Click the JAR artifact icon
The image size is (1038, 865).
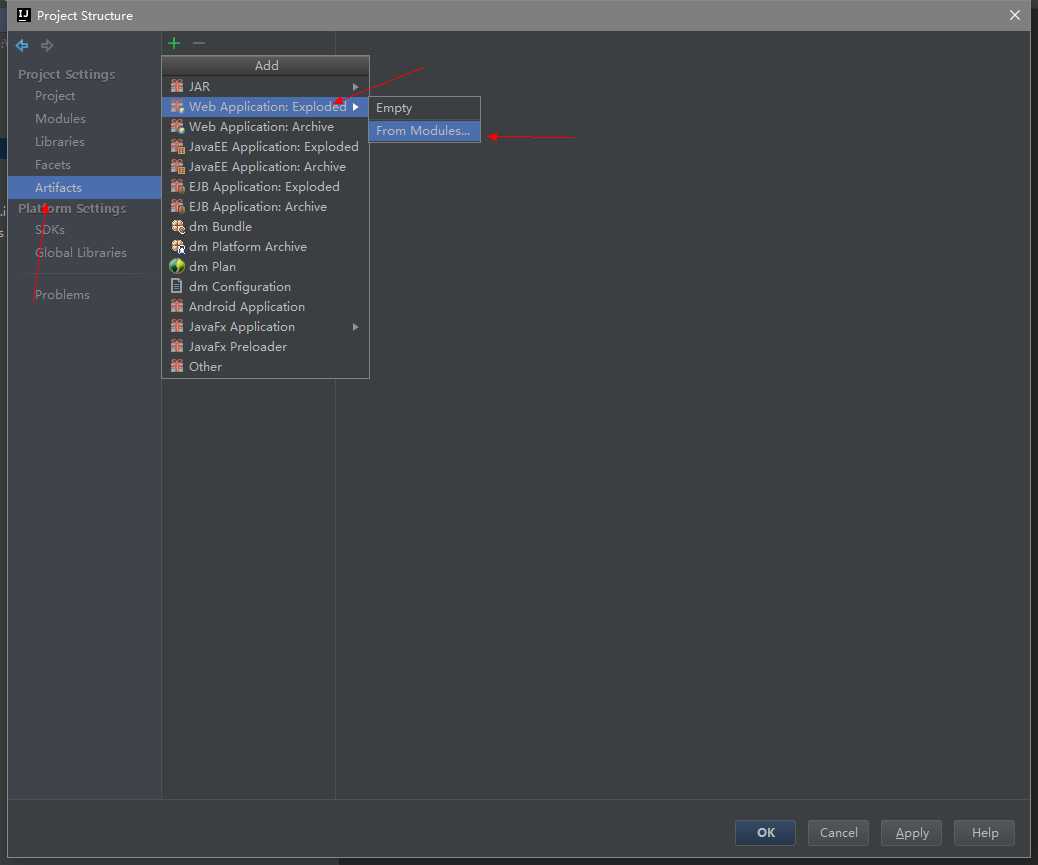pos(177,86)
